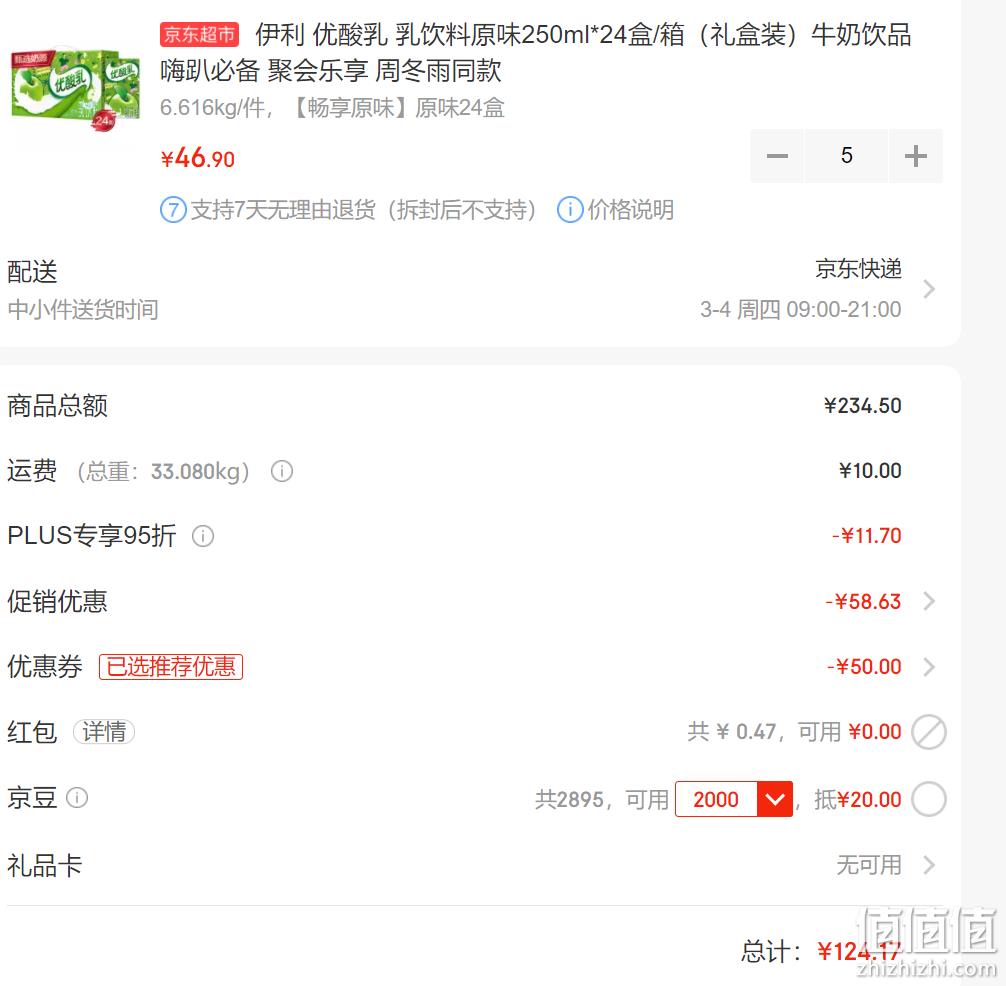1006x986 pixels.
Task: Expand the 礼品卡 row chevron
Action: pos(928,865)
